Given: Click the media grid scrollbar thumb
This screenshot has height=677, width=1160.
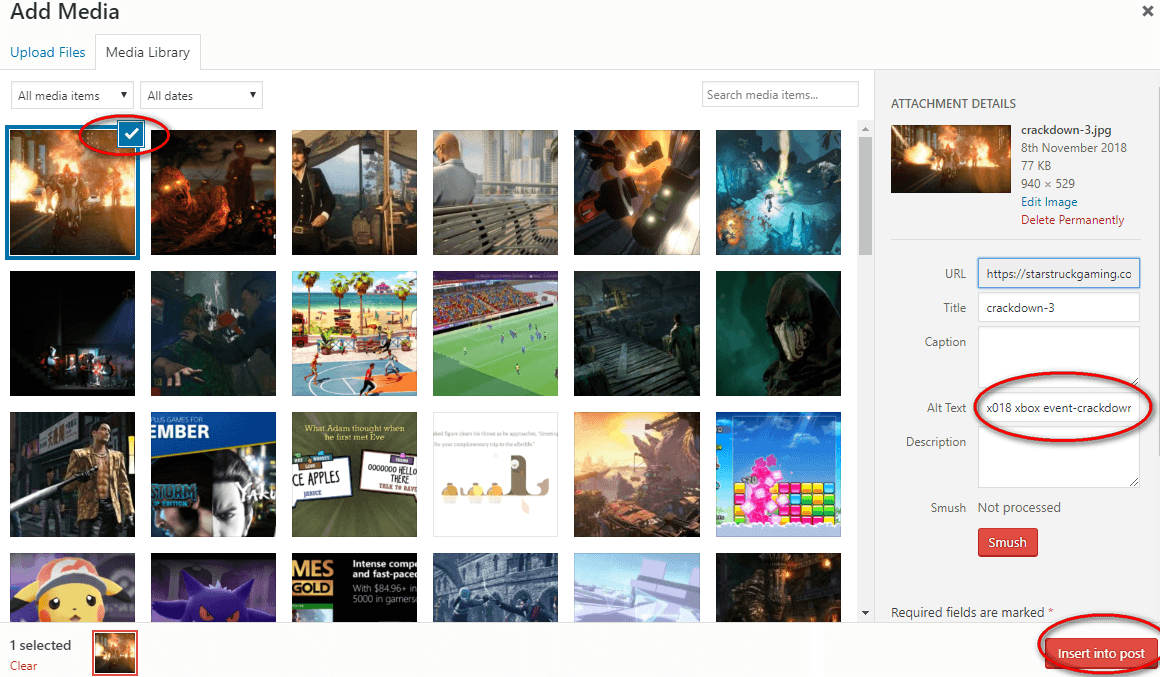Looking at the screenshot, I should coord(866,196).
